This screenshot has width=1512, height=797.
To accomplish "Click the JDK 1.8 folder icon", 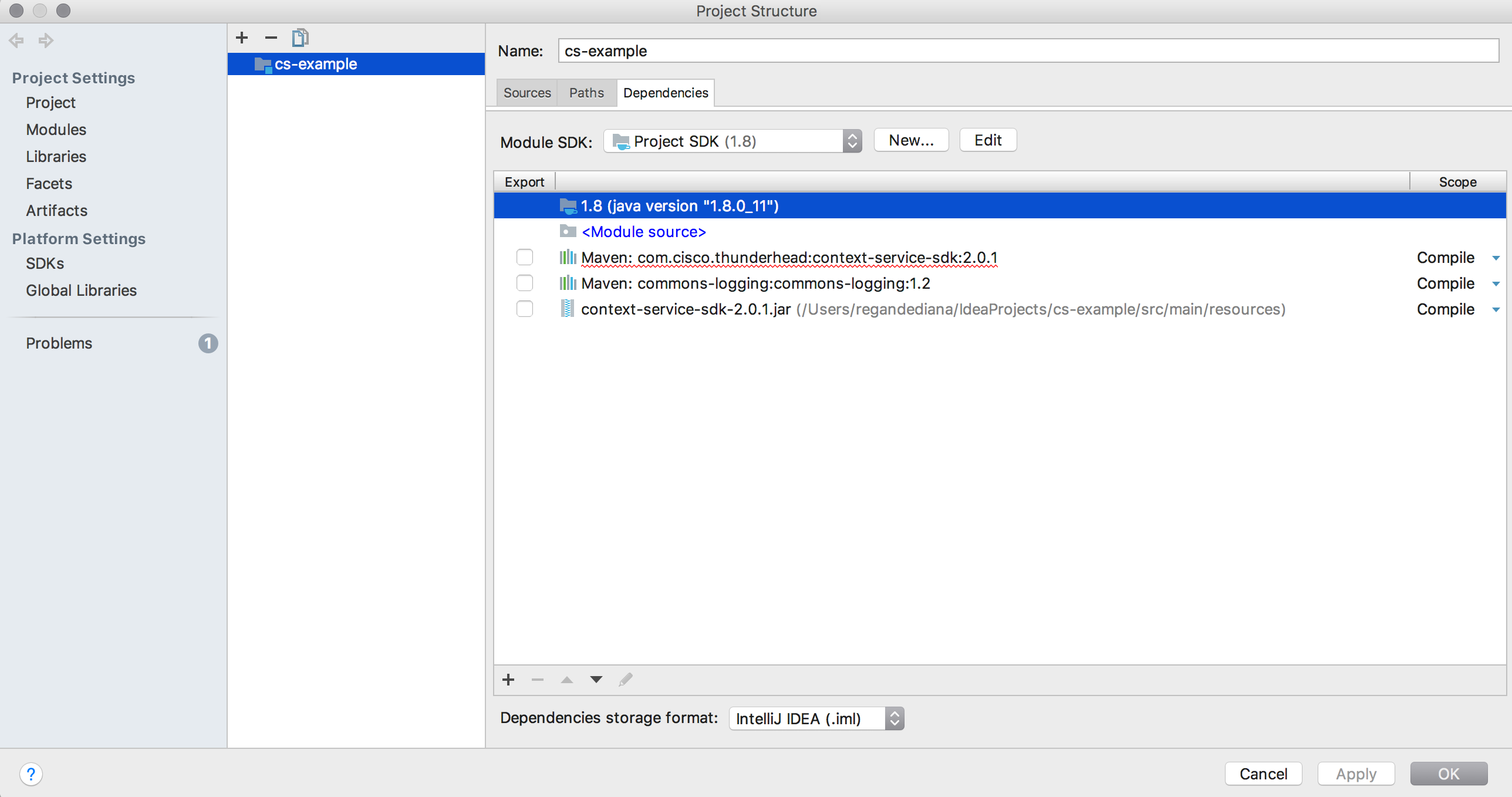I will [x=568, y=206].
